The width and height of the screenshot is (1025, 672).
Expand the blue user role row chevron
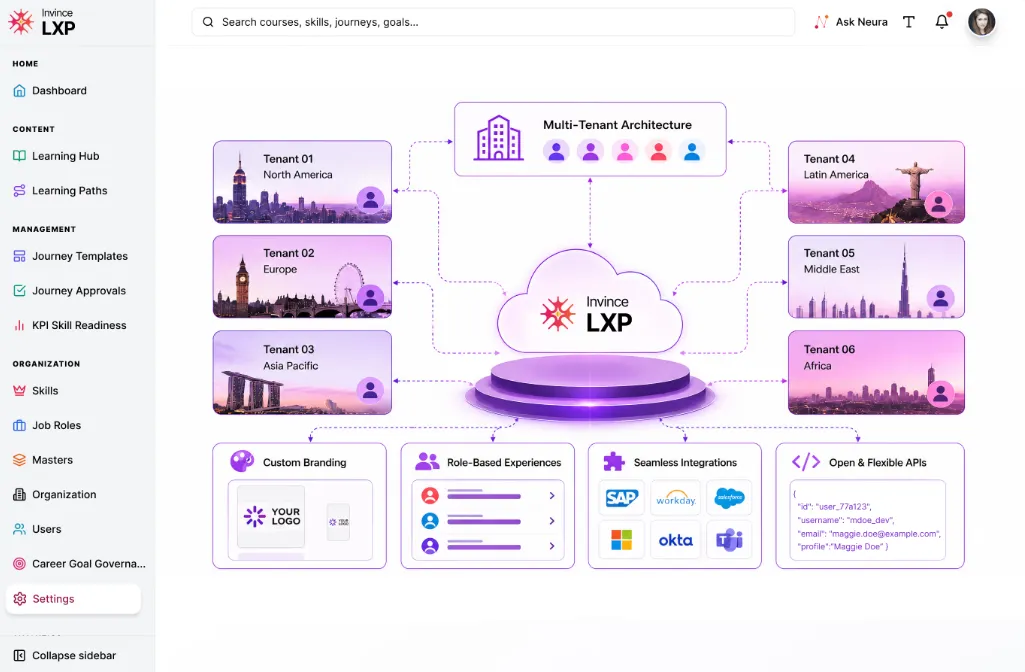coord(552,521)
